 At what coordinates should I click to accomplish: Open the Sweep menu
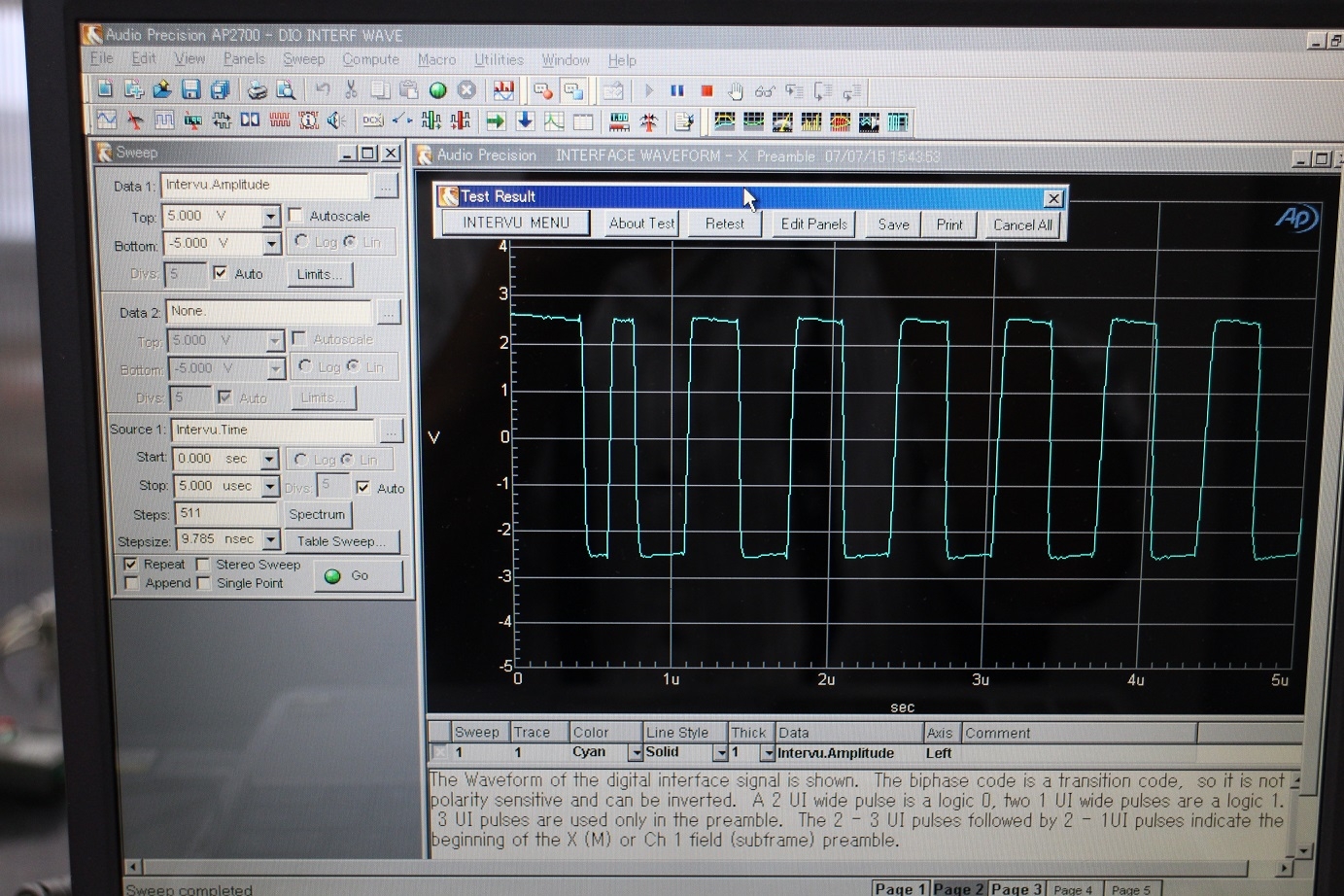tap(303, 59)
